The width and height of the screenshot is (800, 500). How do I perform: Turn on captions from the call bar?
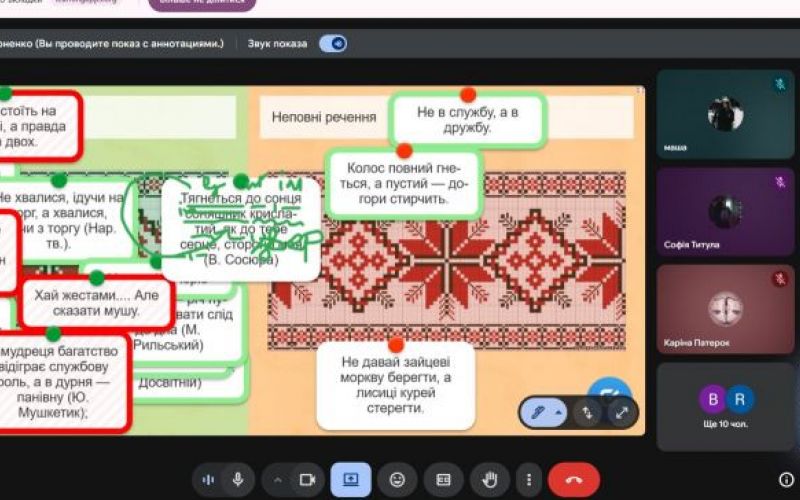click(x=442, y=479)
